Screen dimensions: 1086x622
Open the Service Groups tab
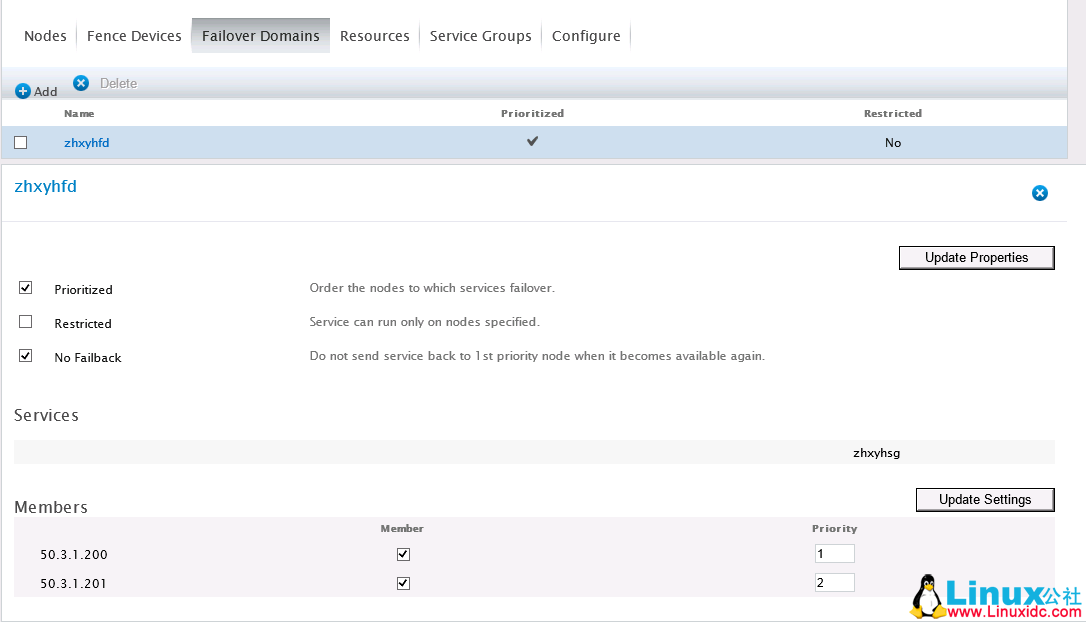(480, 36)
